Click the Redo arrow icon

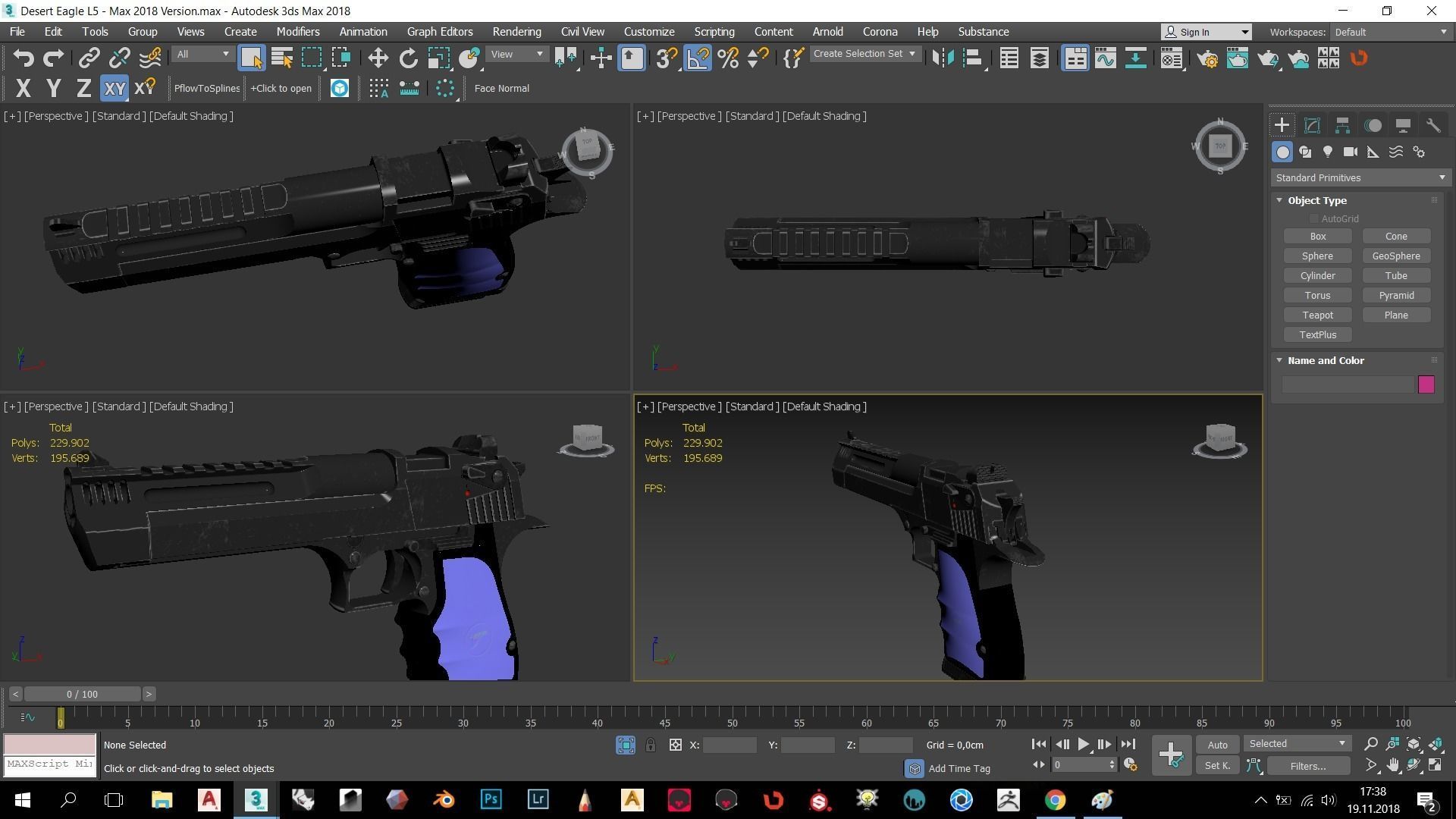click(54, 58)
